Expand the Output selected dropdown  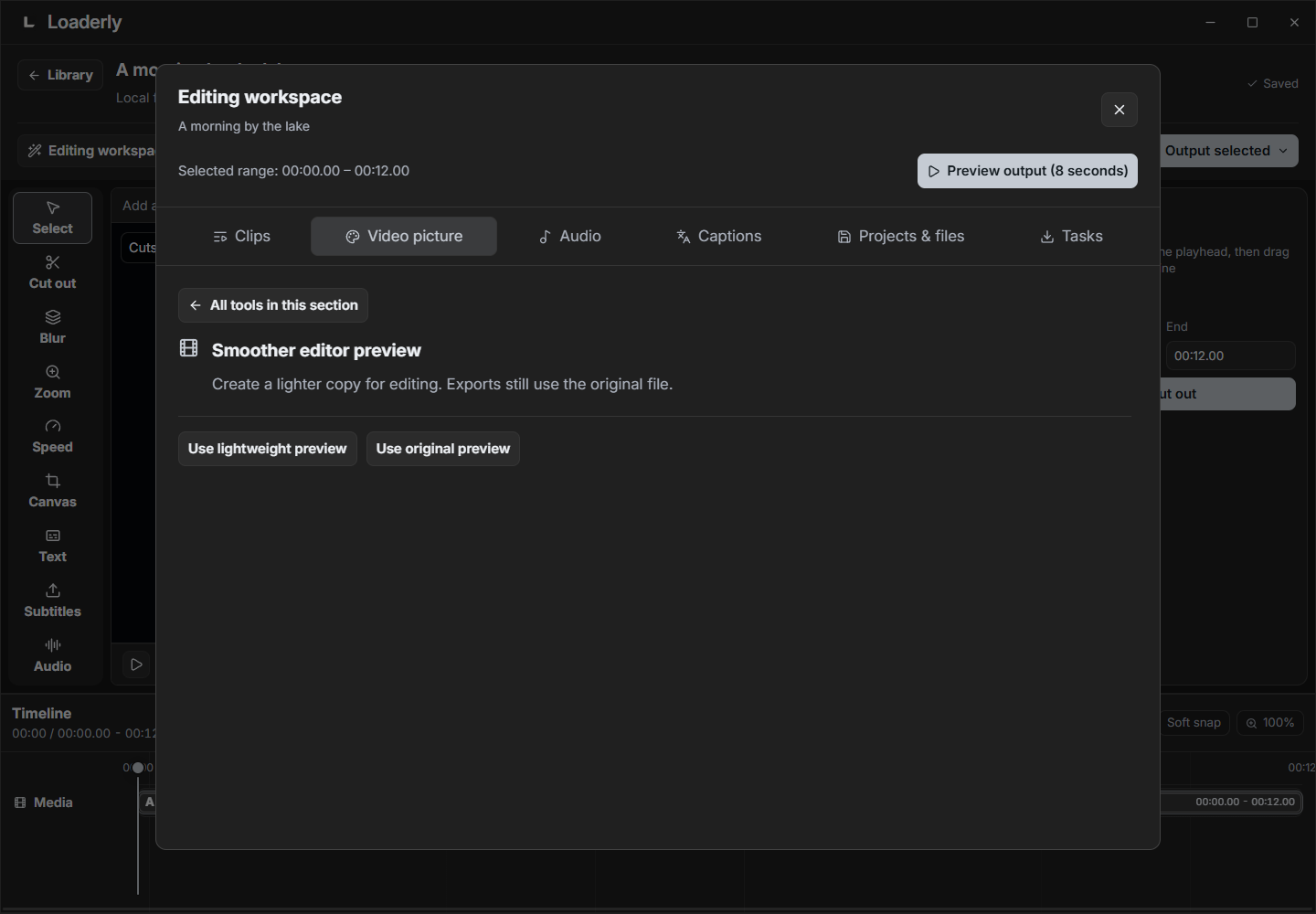pos(1229,151)
